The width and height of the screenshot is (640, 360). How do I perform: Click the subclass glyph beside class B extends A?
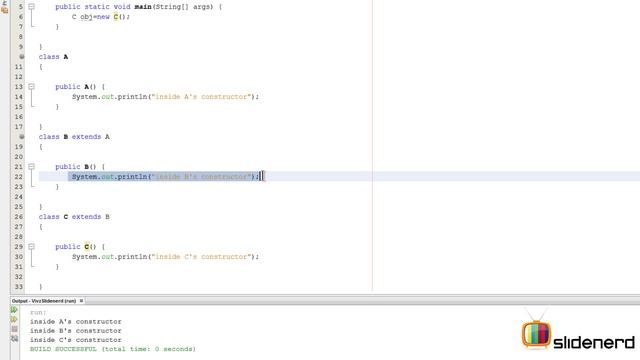coord(22,137)
